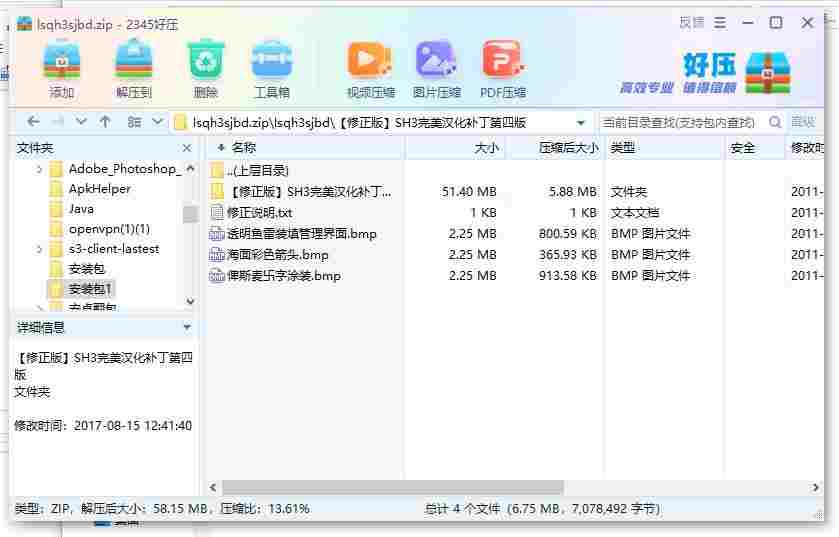Screen dimensions: 839x537
Task: Click the 修正说明.txt document icon
Action: point(217,213)
